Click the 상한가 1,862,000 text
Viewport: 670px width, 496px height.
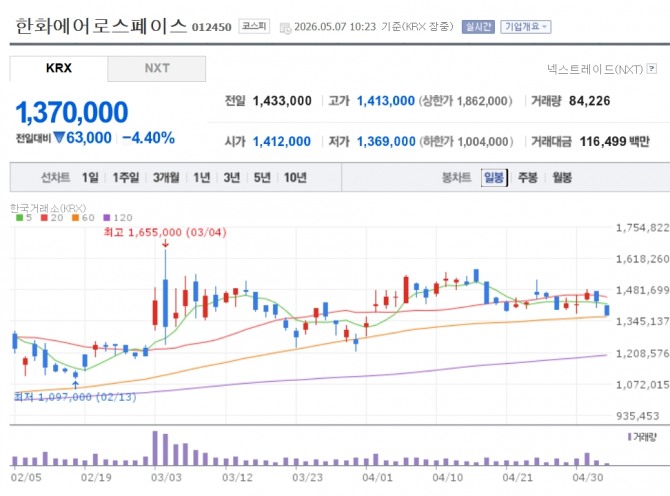[x=465, y=101]
